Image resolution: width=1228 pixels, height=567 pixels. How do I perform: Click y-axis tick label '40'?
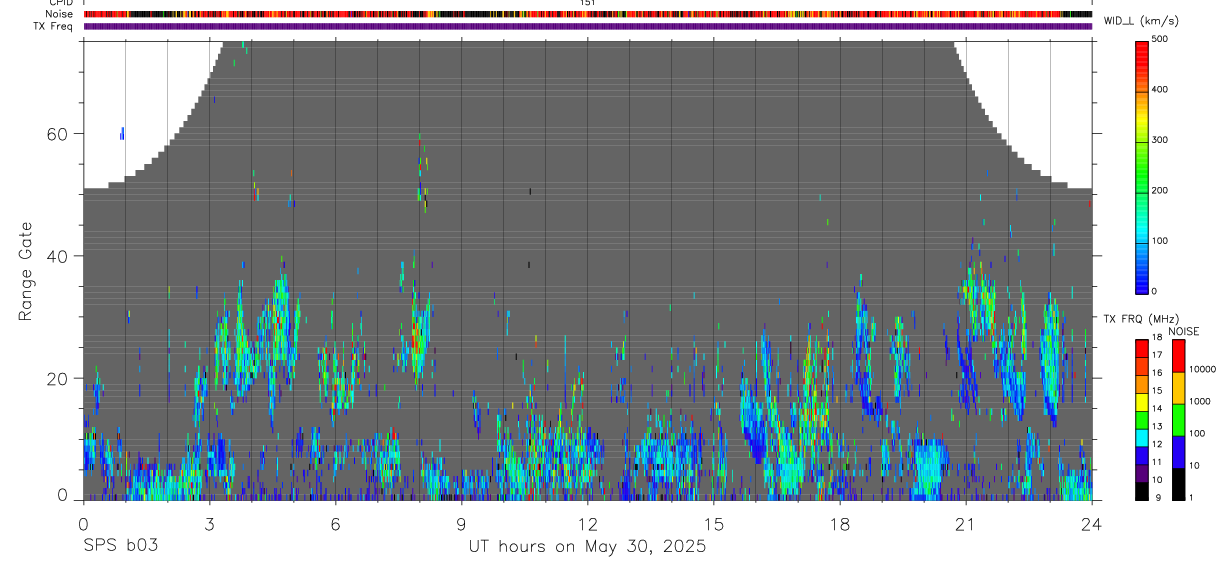tap(57, 256)
